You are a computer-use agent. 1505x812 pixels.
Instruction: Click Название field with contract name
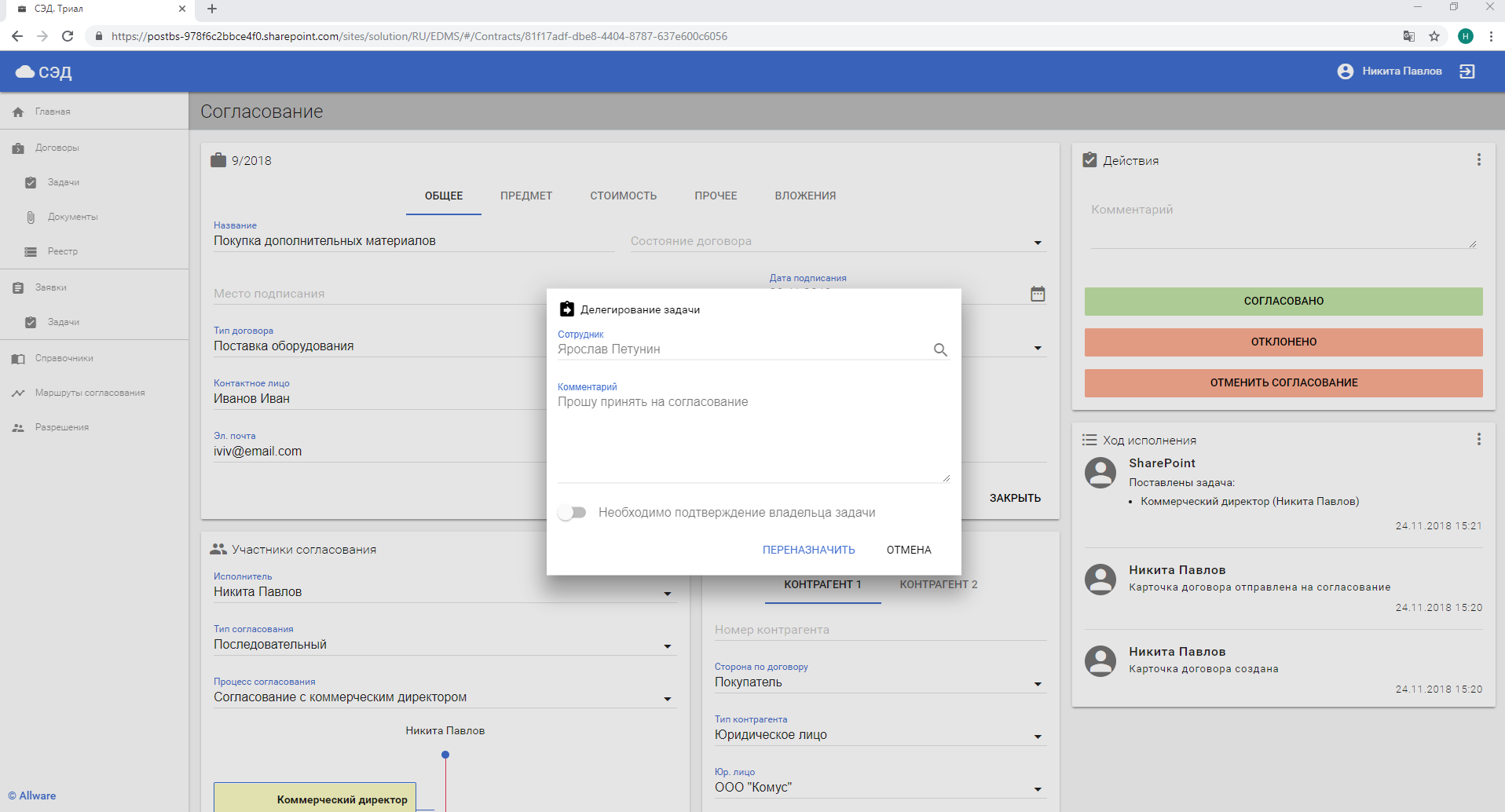tap(414, 241)
